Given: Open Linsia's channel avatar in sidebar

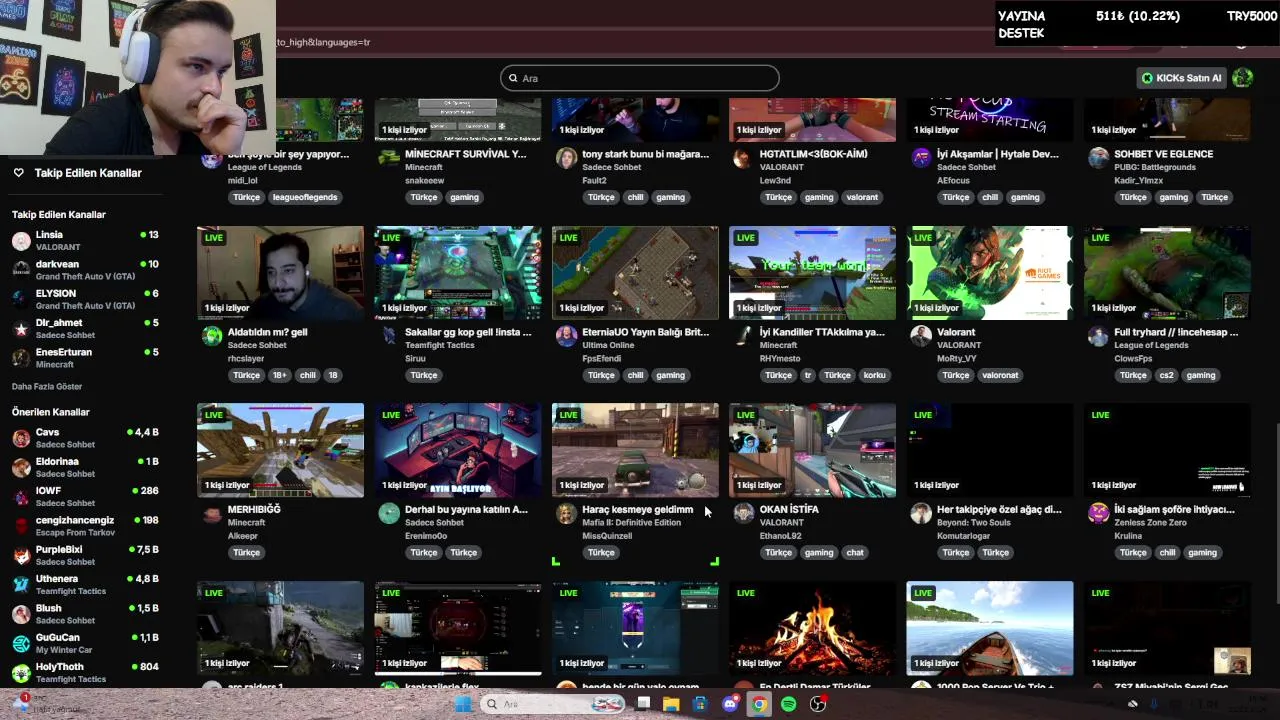Looking at the screenshot, I should 21,241.
